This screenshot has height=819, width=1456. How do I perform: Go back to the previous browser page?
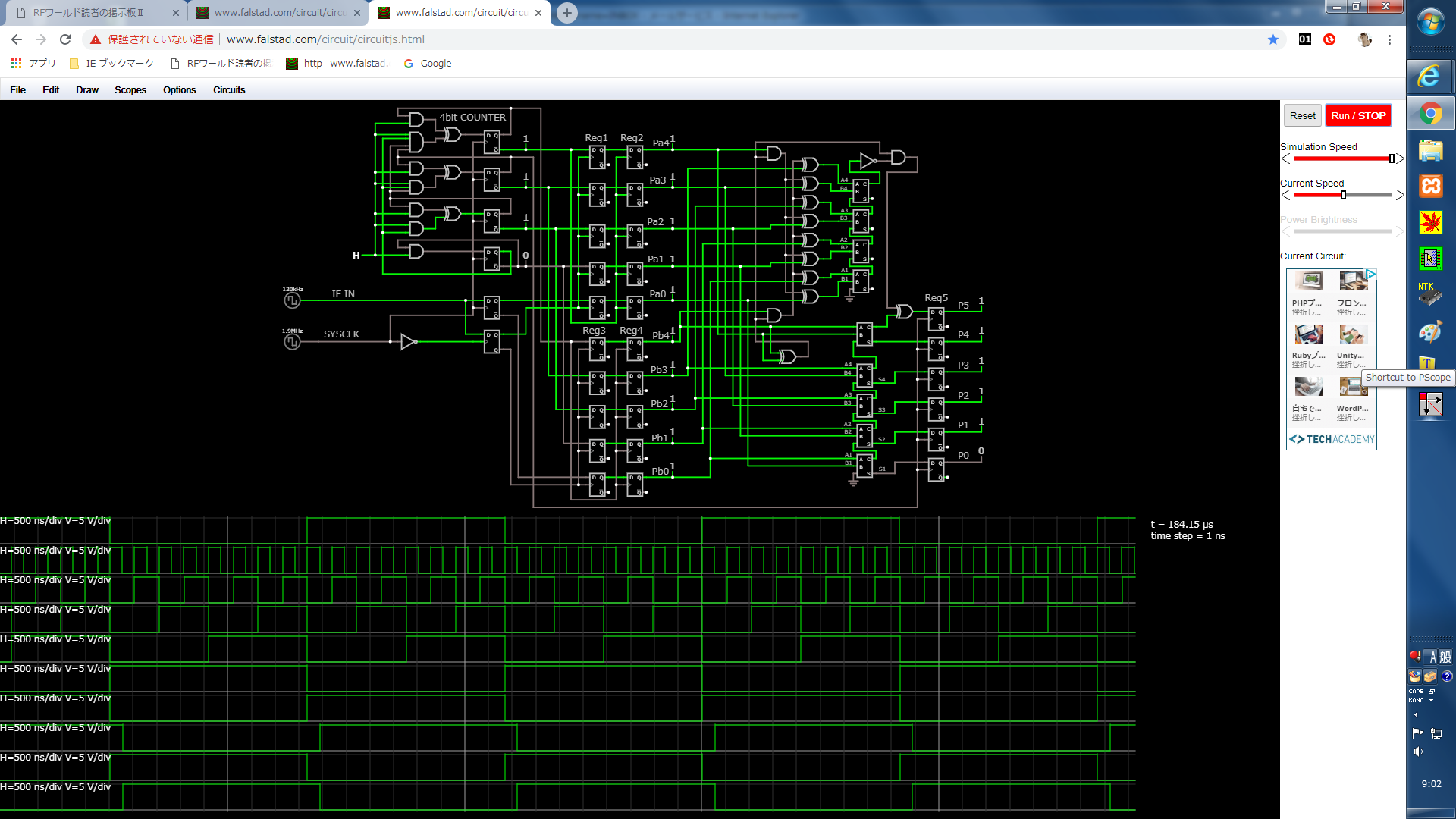pyautogui.click(x=17, y=39)
